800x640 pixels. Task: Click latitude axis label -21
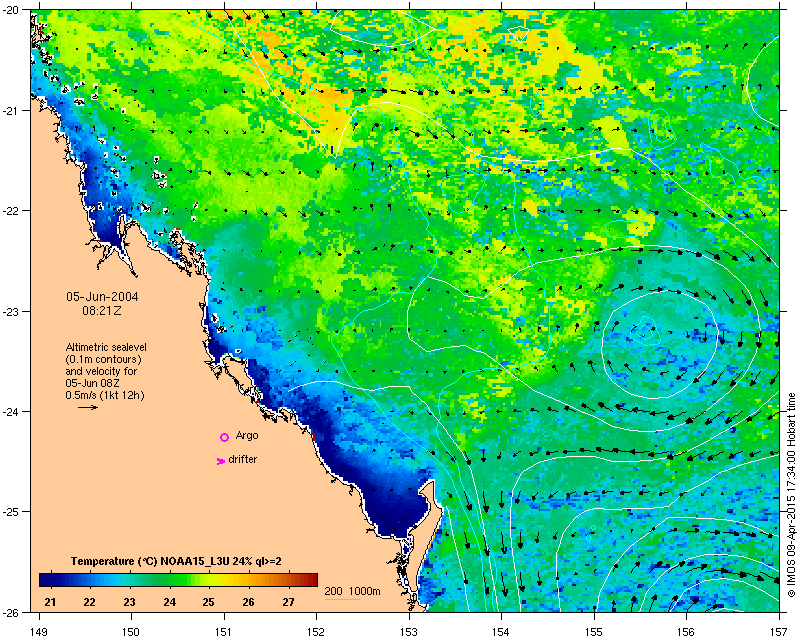[11, 111]
